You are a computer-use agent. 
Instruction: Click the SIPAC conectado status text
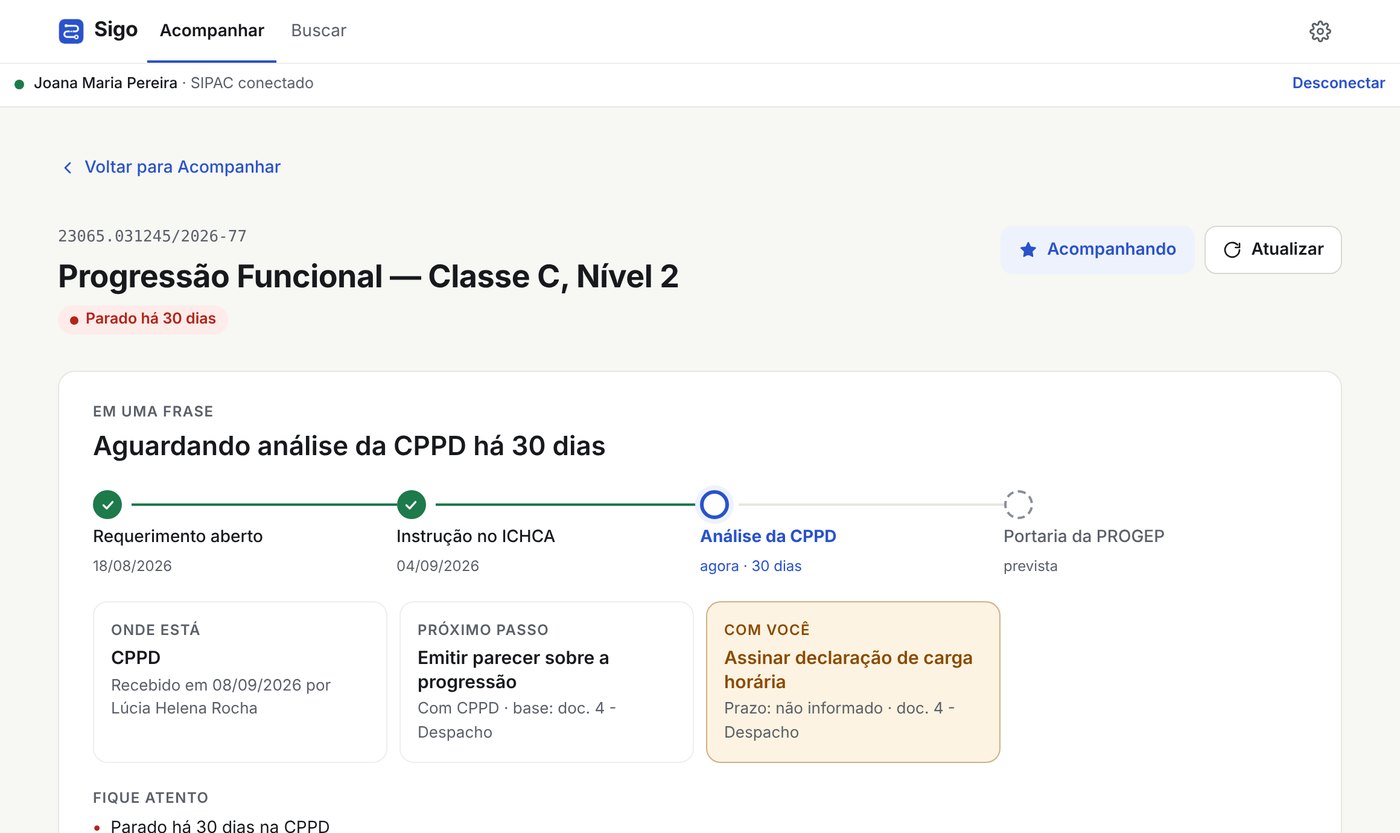[252, 83]
